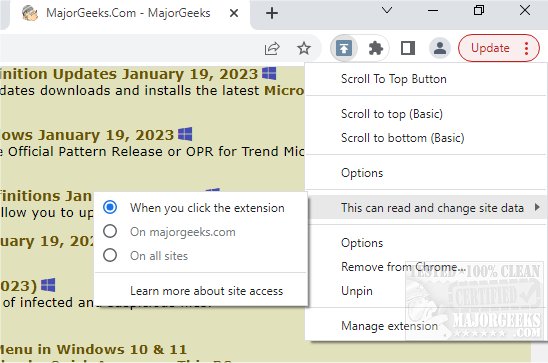Click the Windows logo next to '023)'
The width and height of the screenshot is (548, 363).
click(x=48, y=285)
